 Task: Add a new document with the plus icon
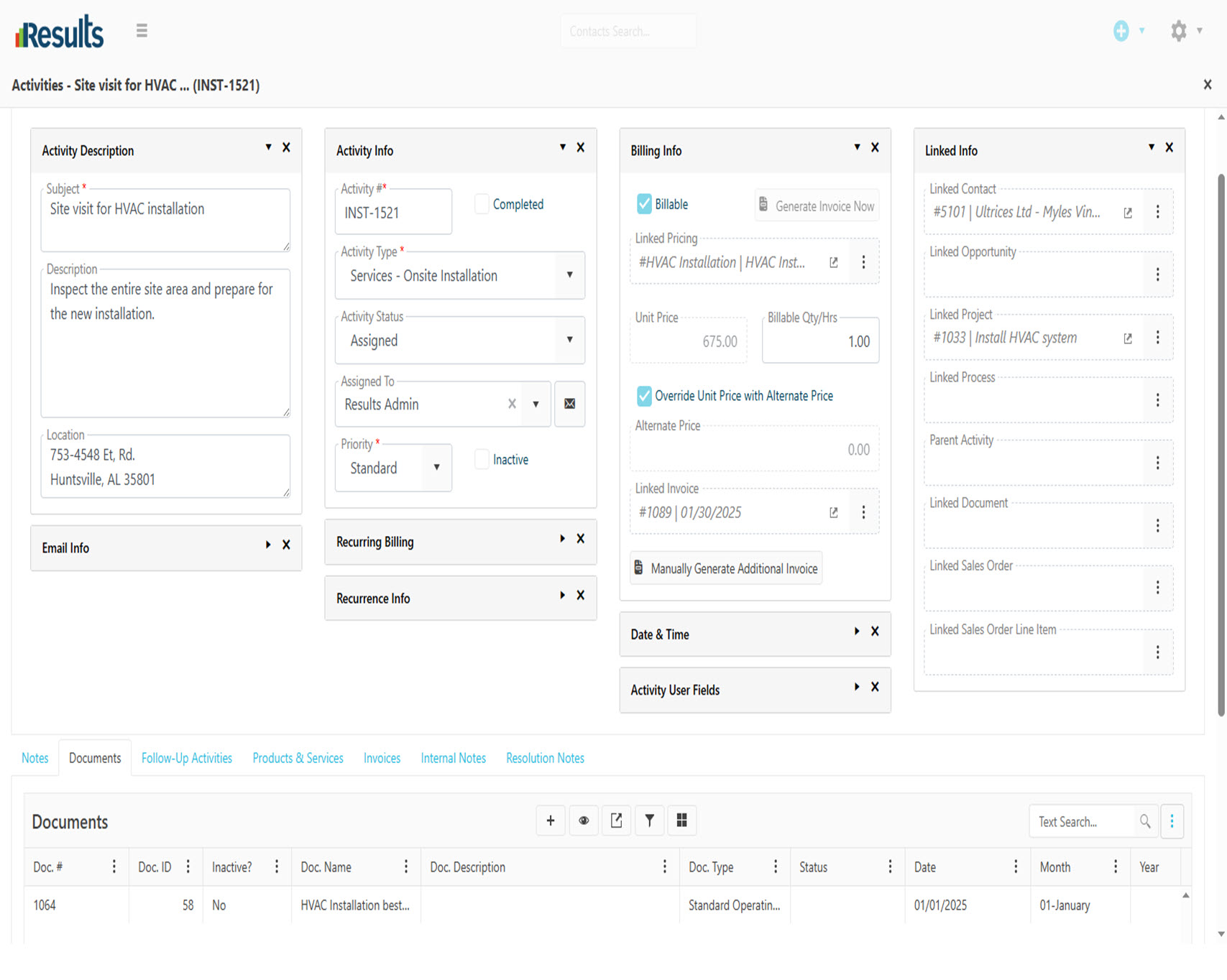[x=550, y=820]
